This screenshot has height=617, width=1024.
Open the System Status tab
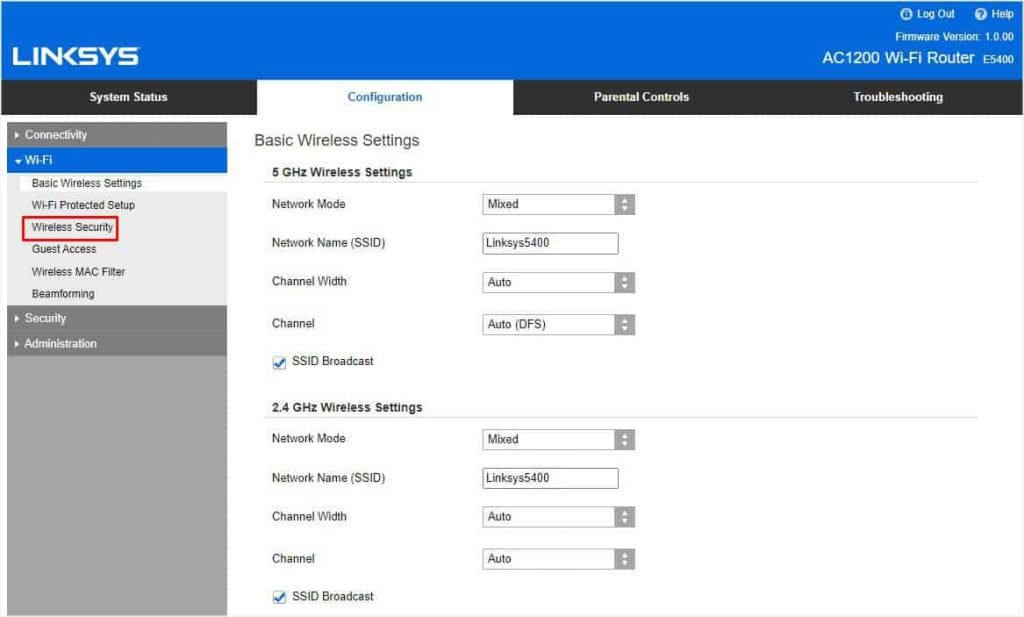(x=128, y=97)
